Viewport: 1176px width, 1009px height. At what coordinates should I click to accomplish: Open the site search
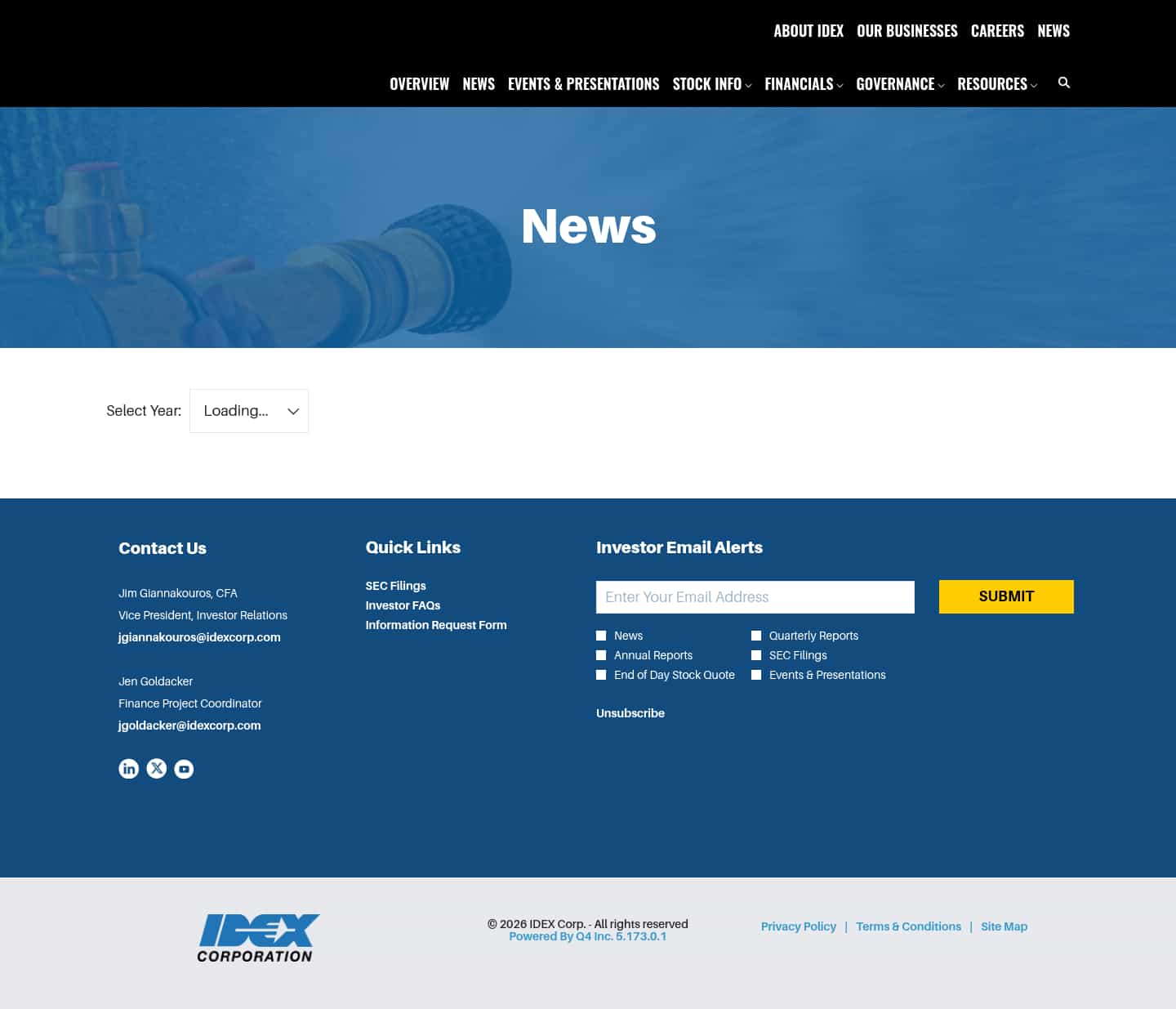point(1064,83)
